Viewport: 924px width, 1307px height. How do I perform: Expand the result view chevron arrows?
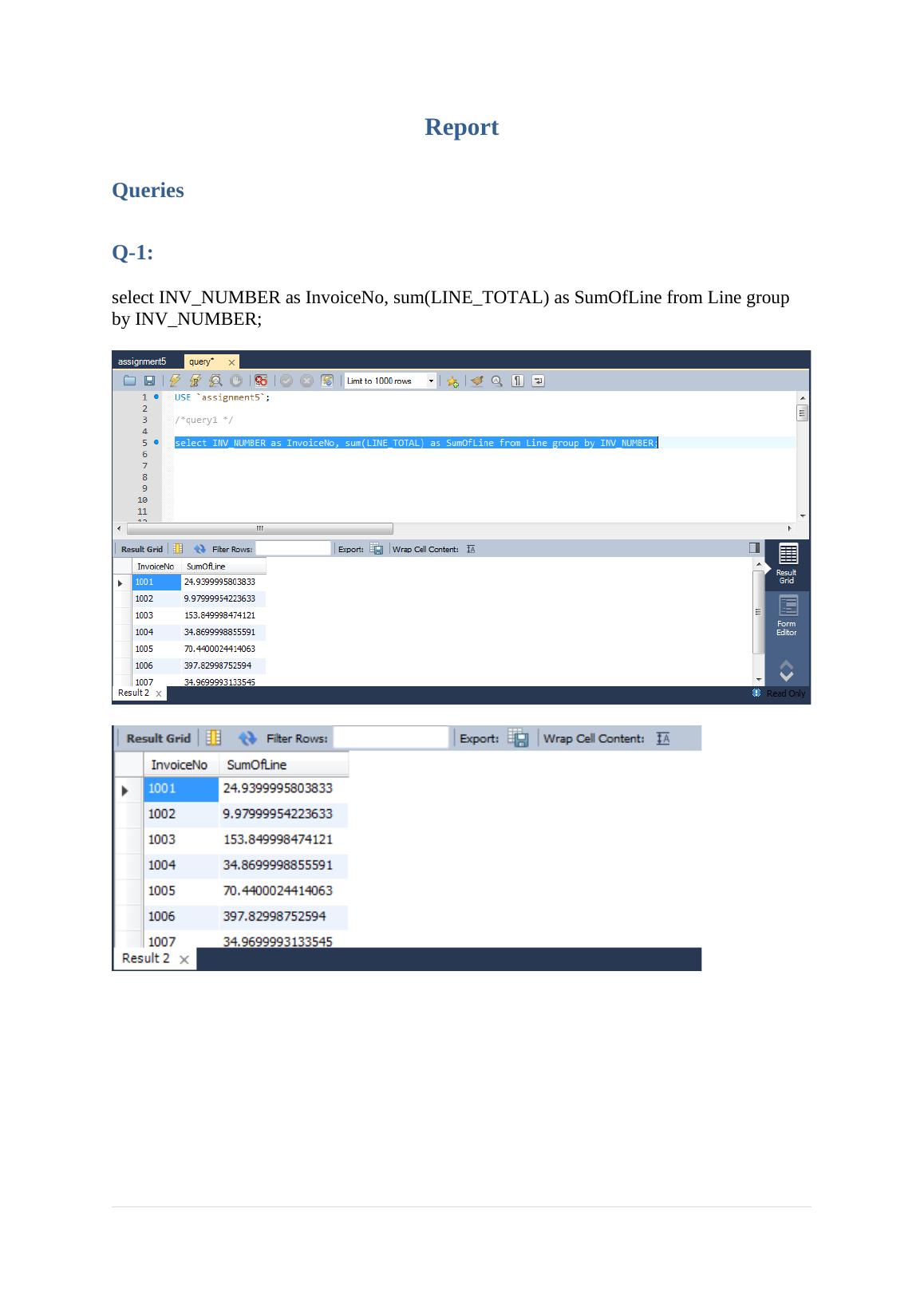click(x=786, y=670)
